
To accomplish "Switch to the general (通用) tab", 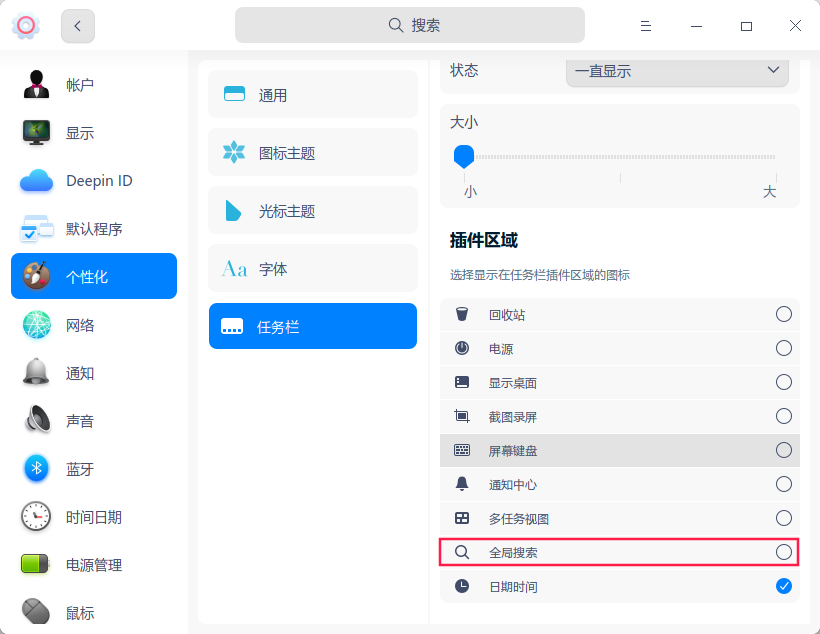I will [x=313, y=95].
